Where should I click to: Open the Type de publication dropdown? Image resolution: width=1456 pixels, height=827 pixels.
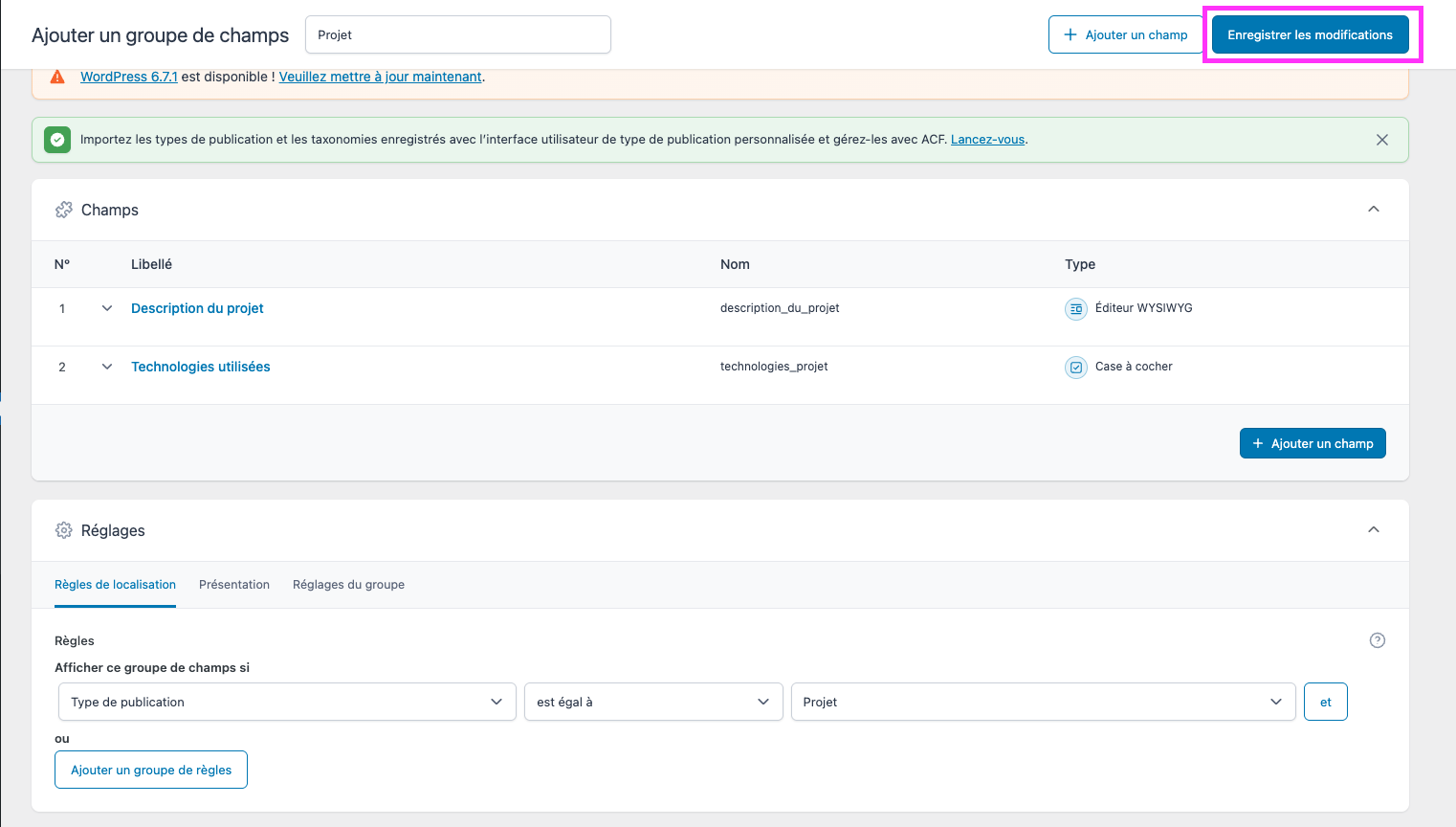click(x=287, y=702)
